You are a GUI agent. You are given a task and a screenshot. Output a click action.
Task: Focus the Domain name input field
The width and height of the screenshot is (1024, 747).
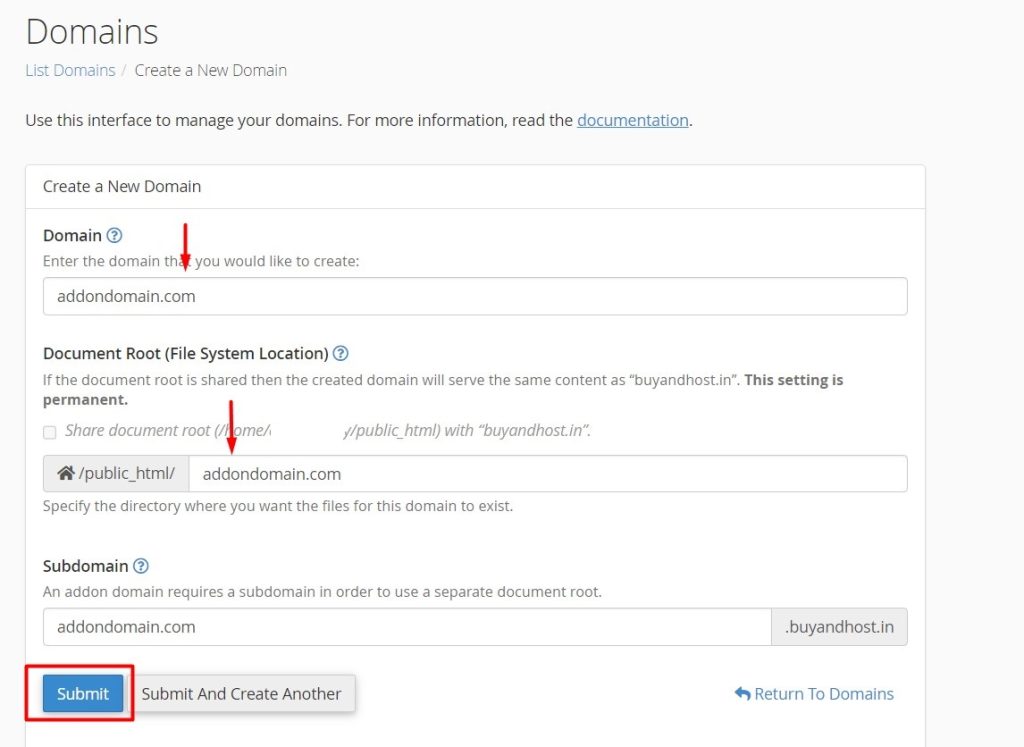pyautogui.click(x=475, y=297)
